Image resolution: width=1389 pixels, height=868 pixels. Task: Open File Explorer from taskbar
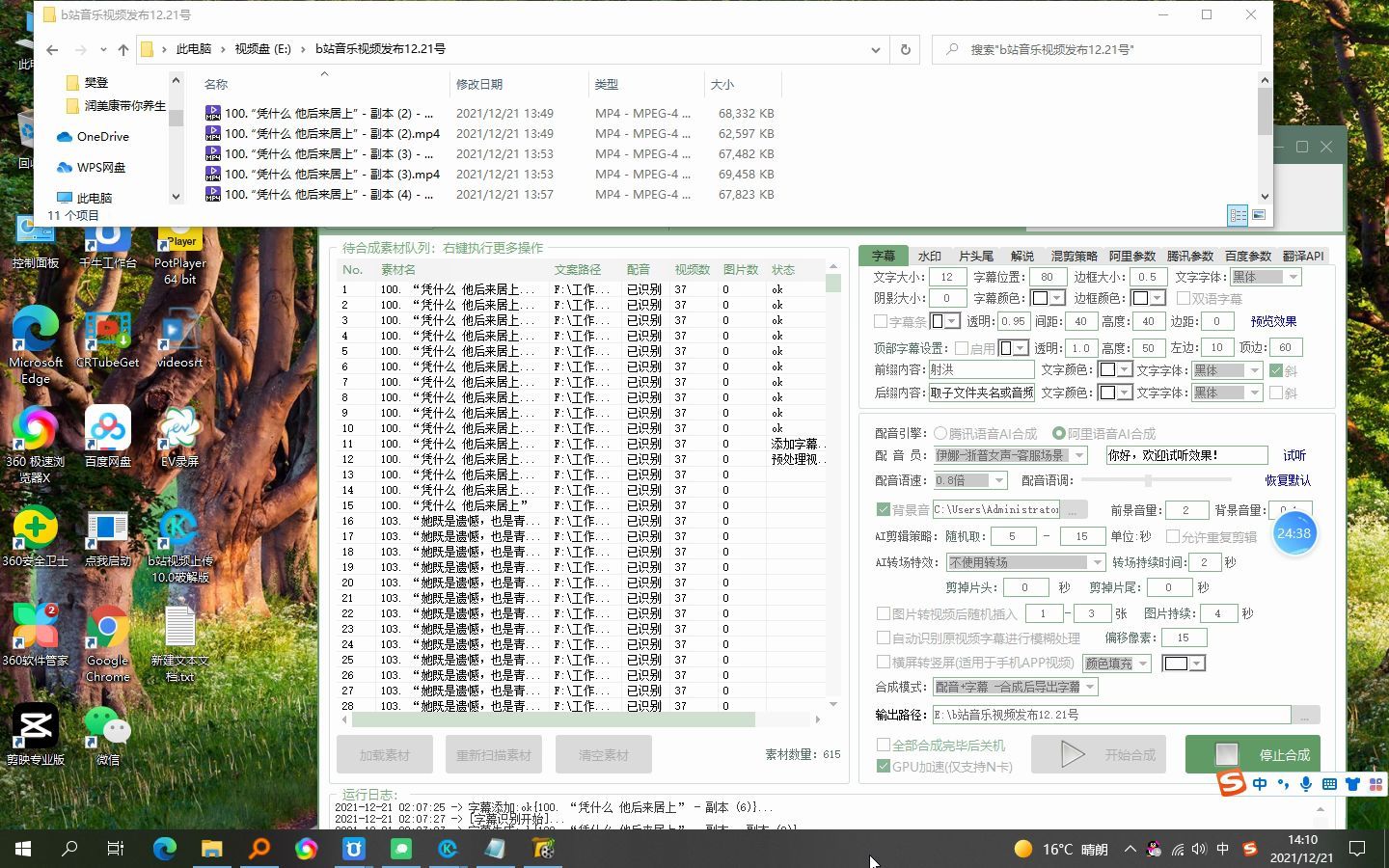tap(211, 849)
